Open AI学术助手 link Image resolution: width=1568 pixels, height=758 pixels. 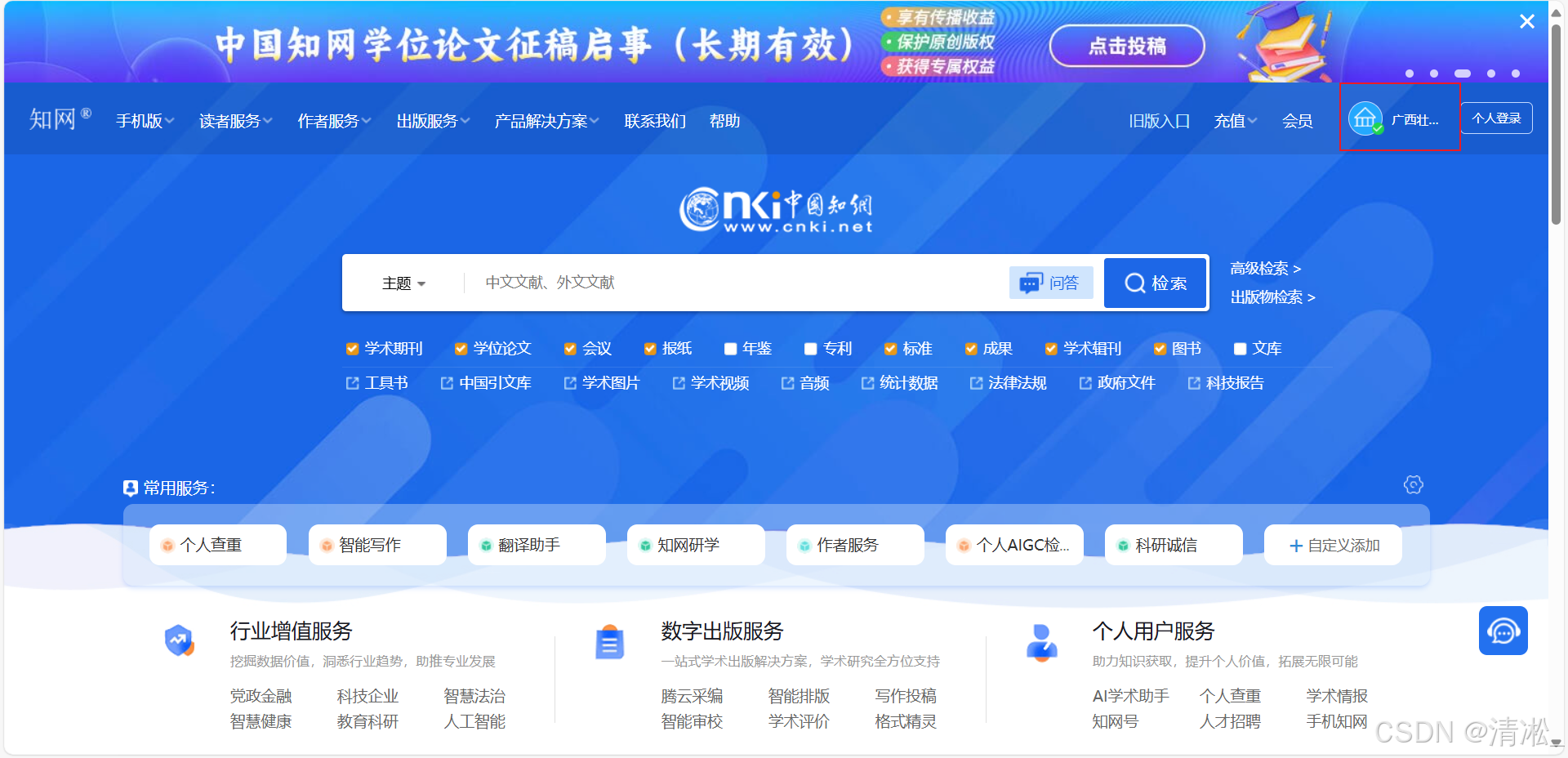[x=1130, y=696]
